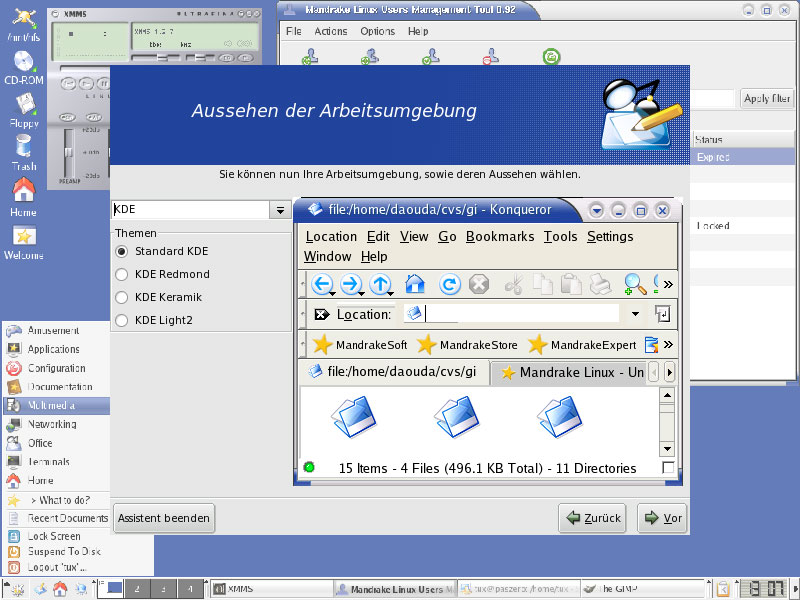Expand the bookmark toolbar overflow chevron
The height and width of the screenshot is (600, 800).
(x=668, y=345)
